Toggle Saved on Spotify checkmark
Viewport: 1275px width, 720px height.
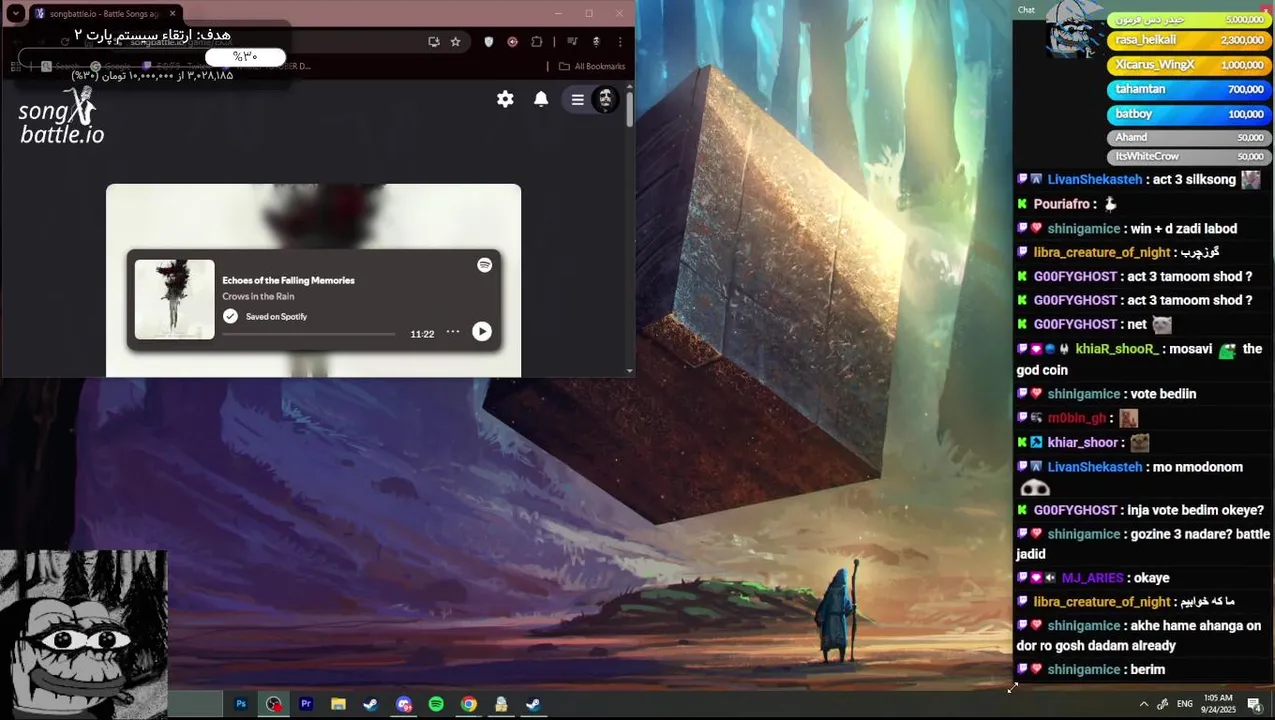tap(230, 316)
